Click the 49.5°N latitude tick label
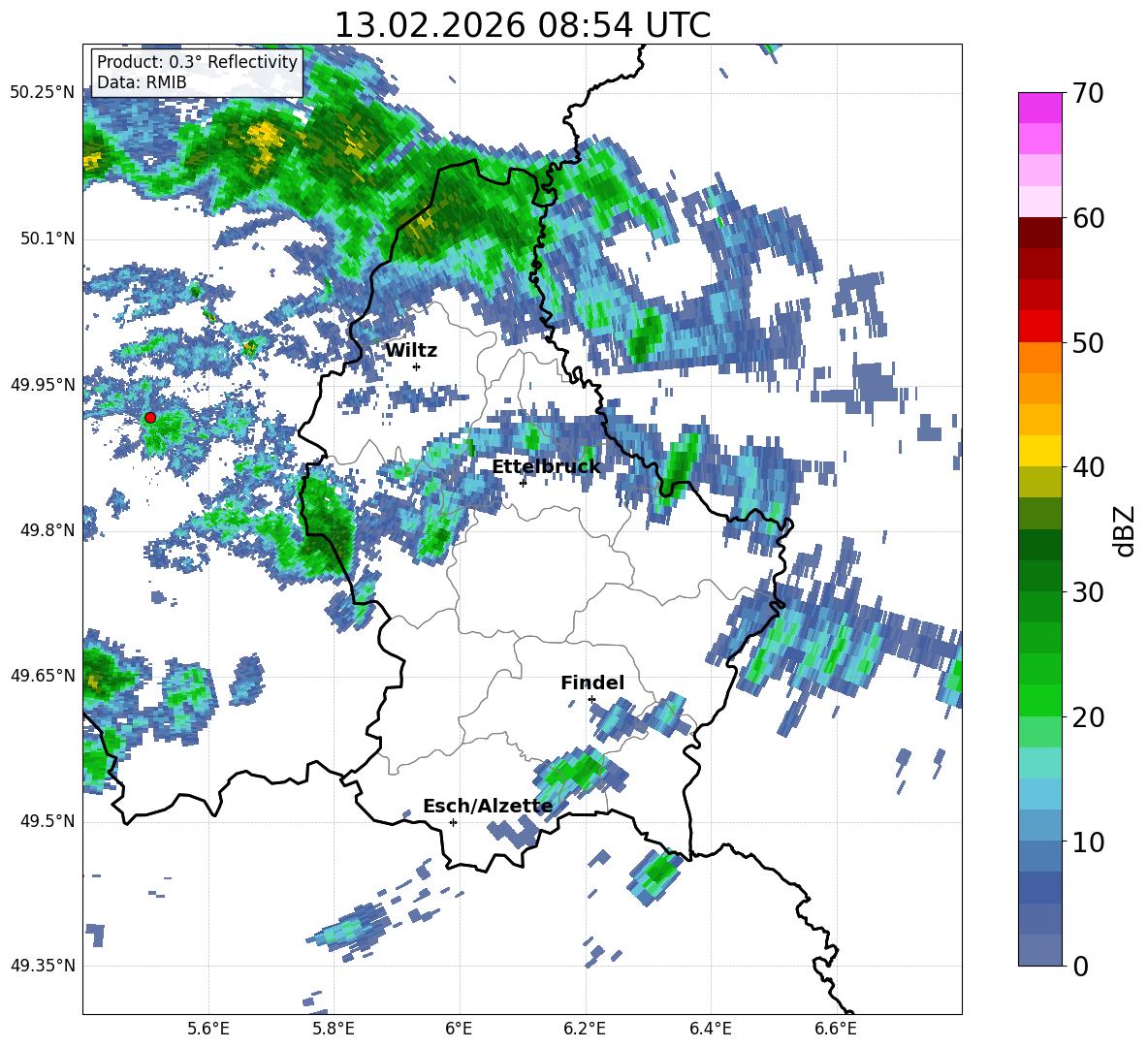 click(47, 821)
